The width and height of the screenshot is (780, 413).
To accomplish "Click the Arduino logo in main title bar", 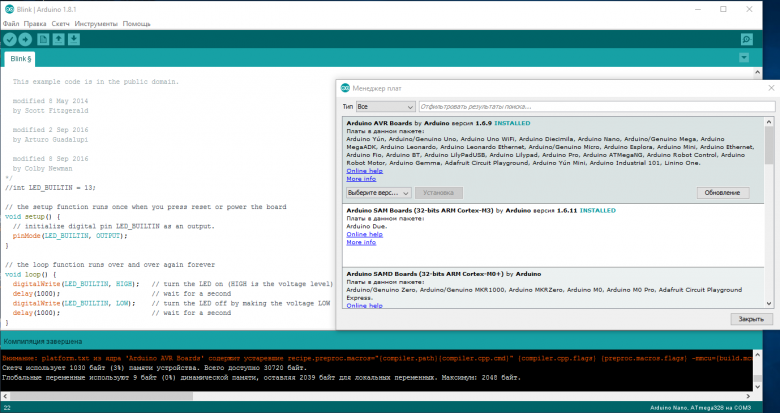I will click(x=9, y=9).
